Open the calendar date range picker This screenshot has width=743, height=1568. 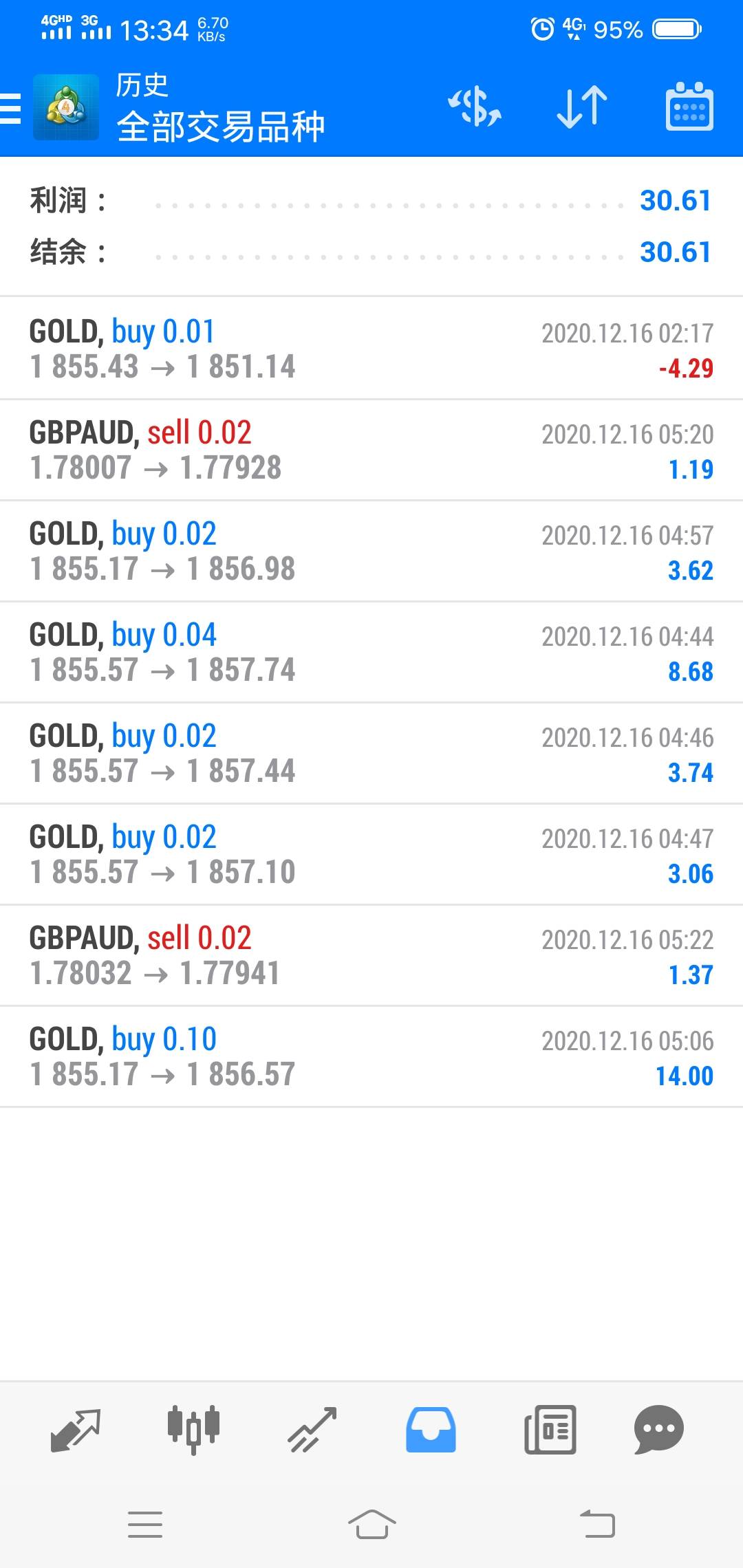click(689, 107)
